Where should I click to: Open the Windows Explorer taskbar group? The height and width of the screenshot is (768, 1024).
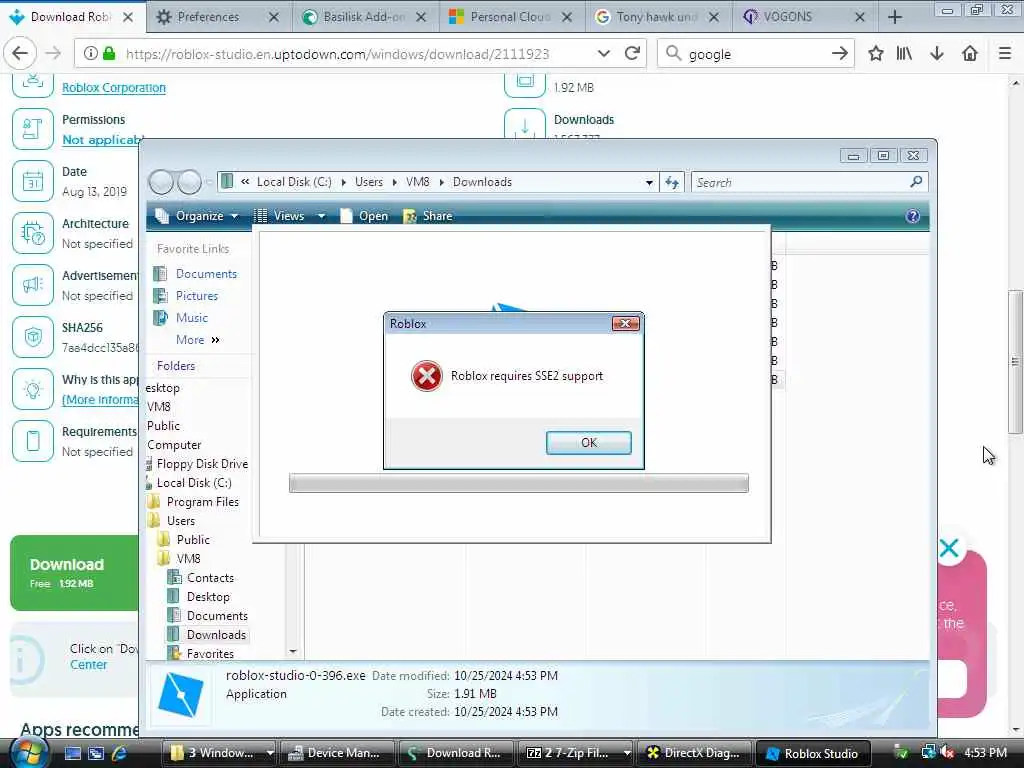pos(219,753)
